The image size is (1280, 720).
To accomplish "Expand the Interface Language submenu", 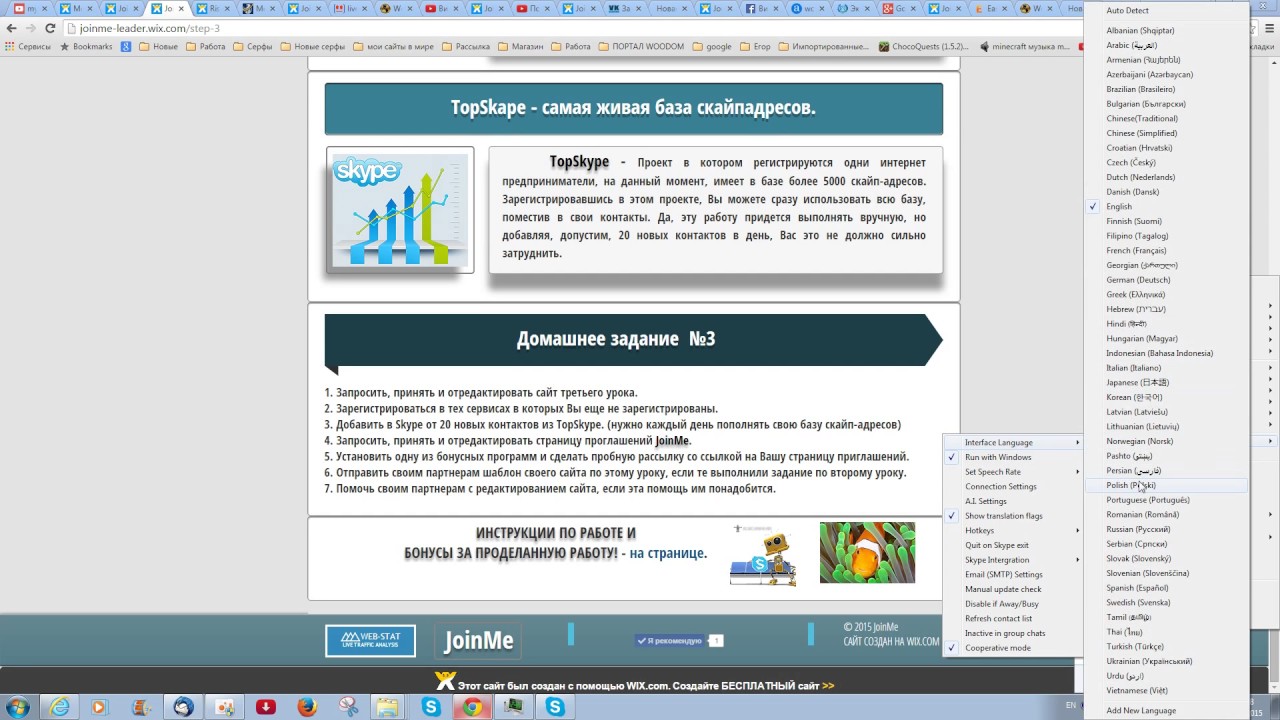I will 1012,442.
